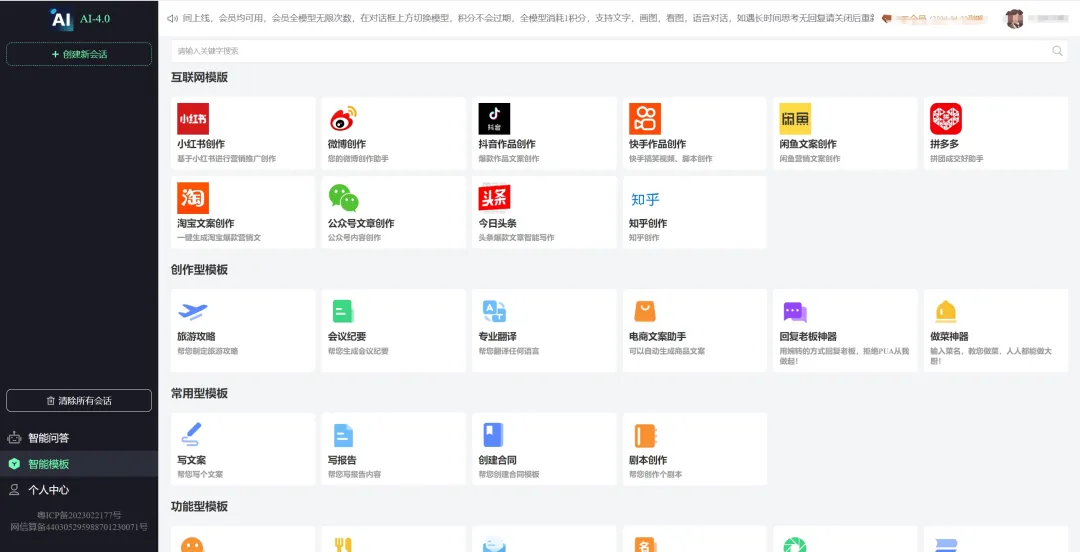This screenshot has height=552, width=1080.
Task: Click the AI-4.0 version label
Action: pos(95,19)
